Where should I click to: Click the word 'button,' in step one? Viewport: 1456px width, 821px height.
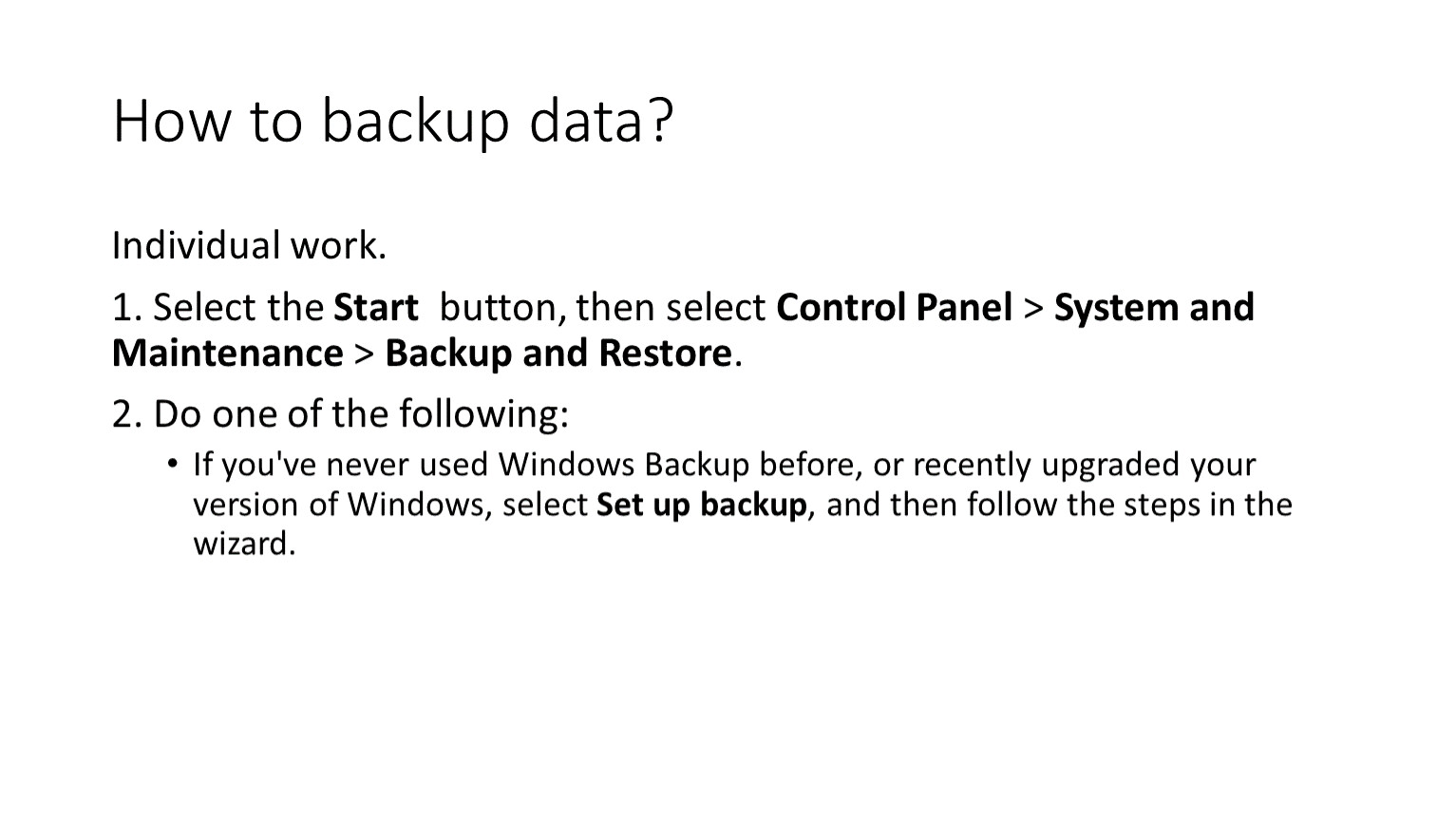point(503,307)
